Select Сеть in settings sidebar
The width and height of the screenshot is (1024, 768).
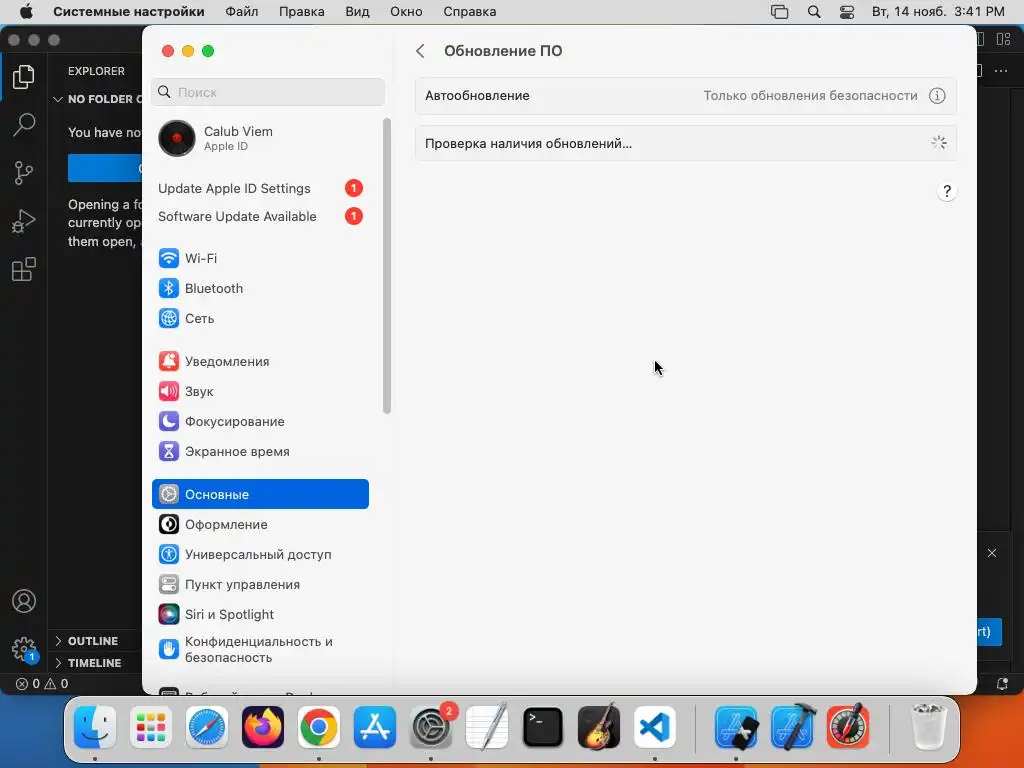click(260, 318)
